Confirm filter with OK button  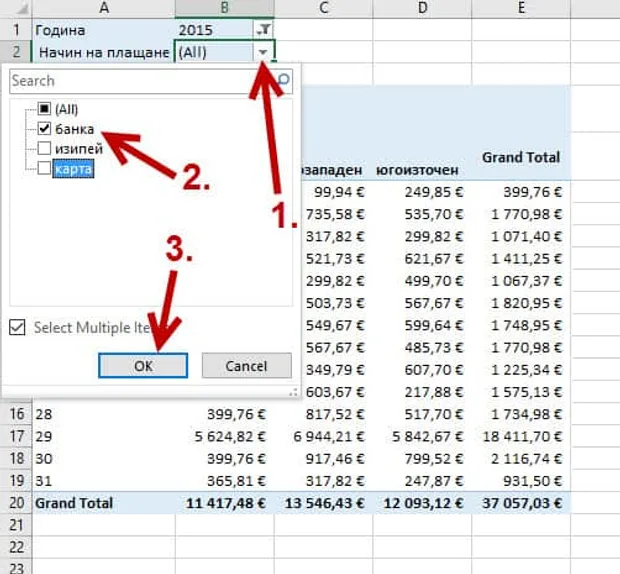pyautogui.click(x=143, y=366)
